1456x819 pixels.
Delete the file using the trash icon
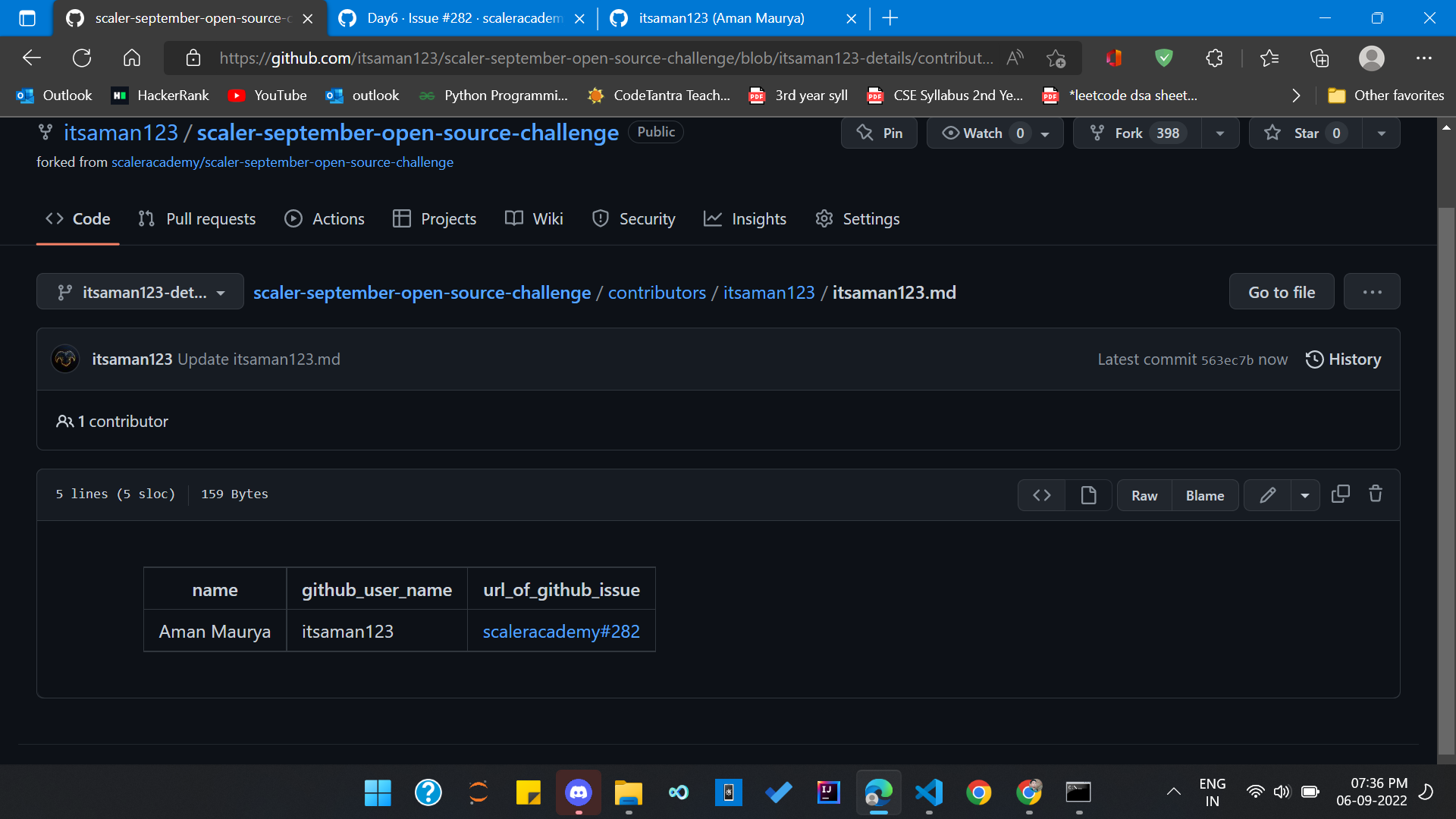[x=1376, y=494]
